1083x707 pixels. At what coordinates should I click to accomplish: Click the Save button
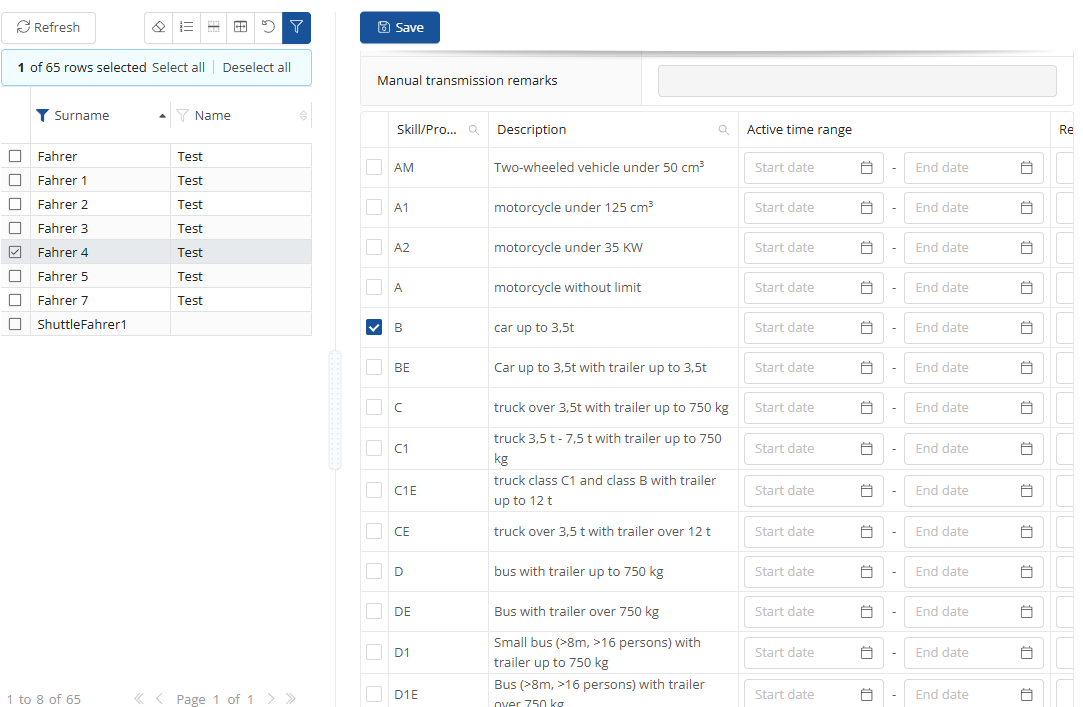click(400, 28)
